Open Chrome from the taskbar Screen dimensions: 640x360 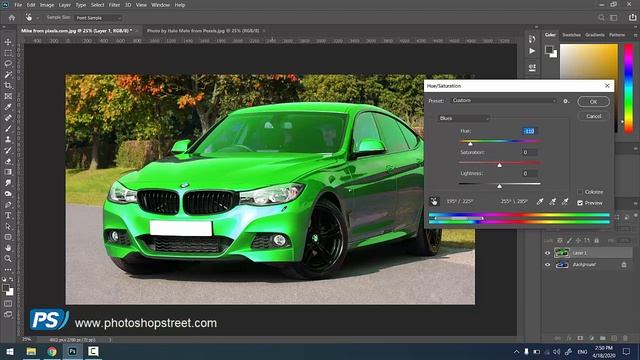click(x=52, y=351)
